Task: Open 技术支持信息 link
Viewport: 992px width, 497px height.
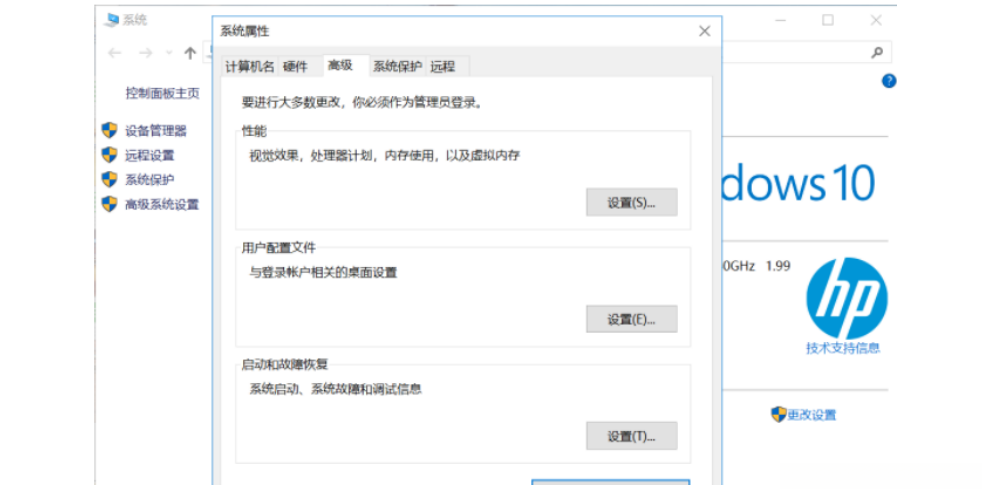Action: 843,348
